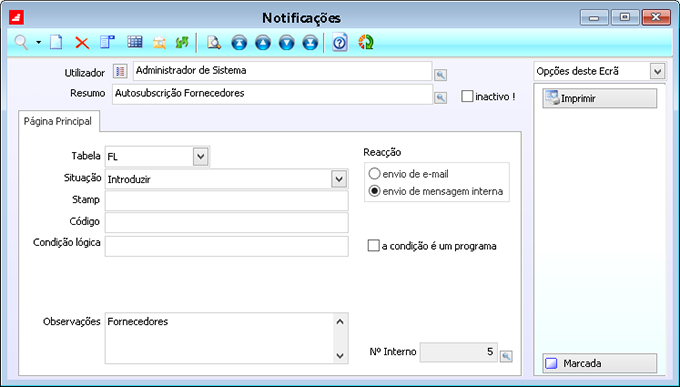The image size is (680, 387).
Task: Click the Condição lógica input field
Action: pos(226,246)
